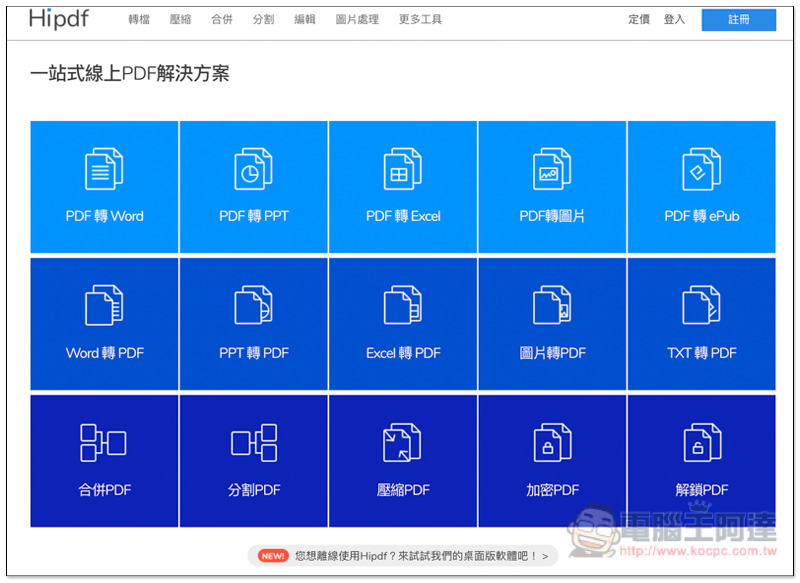800x583 pixels.
Task: Open the 圖片轉PDF converter icon
Action: (552, 305)
